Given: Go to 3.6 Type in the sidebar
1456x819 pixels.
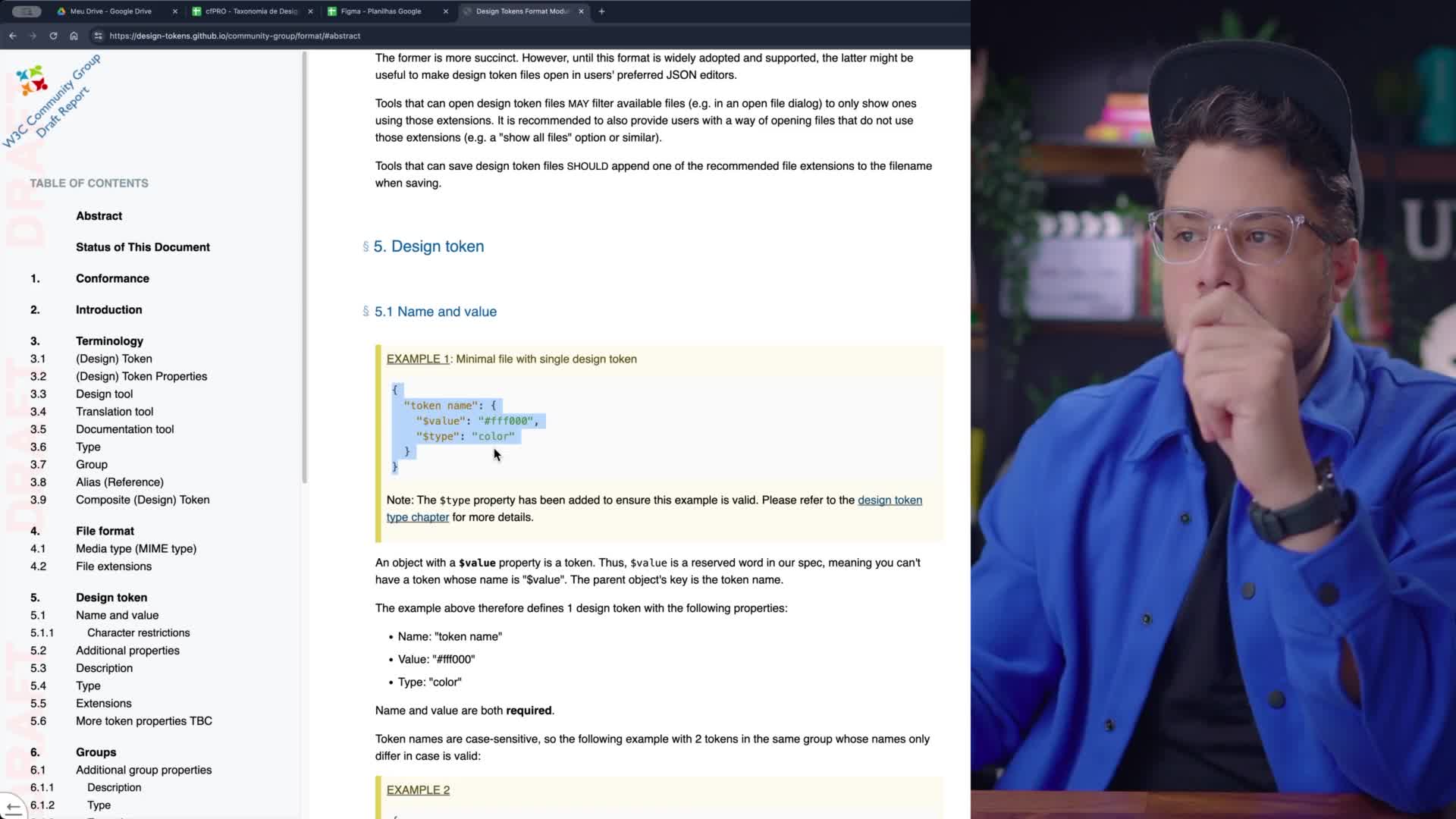Looking at the screenshot, I should (x=88, y=447).
